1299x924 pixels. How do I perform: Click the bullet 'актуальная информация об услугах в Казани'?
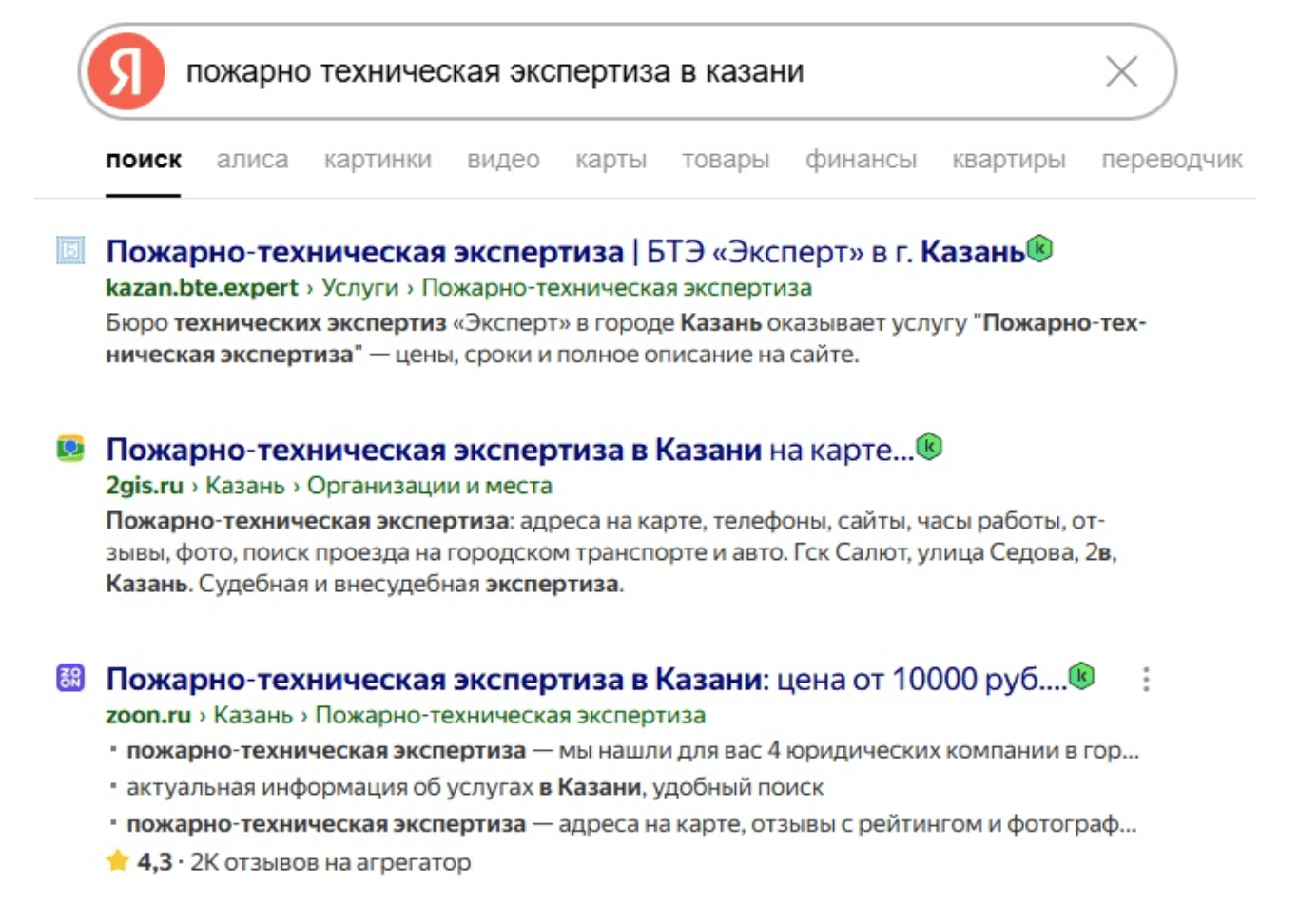click(x=475, y=787)
